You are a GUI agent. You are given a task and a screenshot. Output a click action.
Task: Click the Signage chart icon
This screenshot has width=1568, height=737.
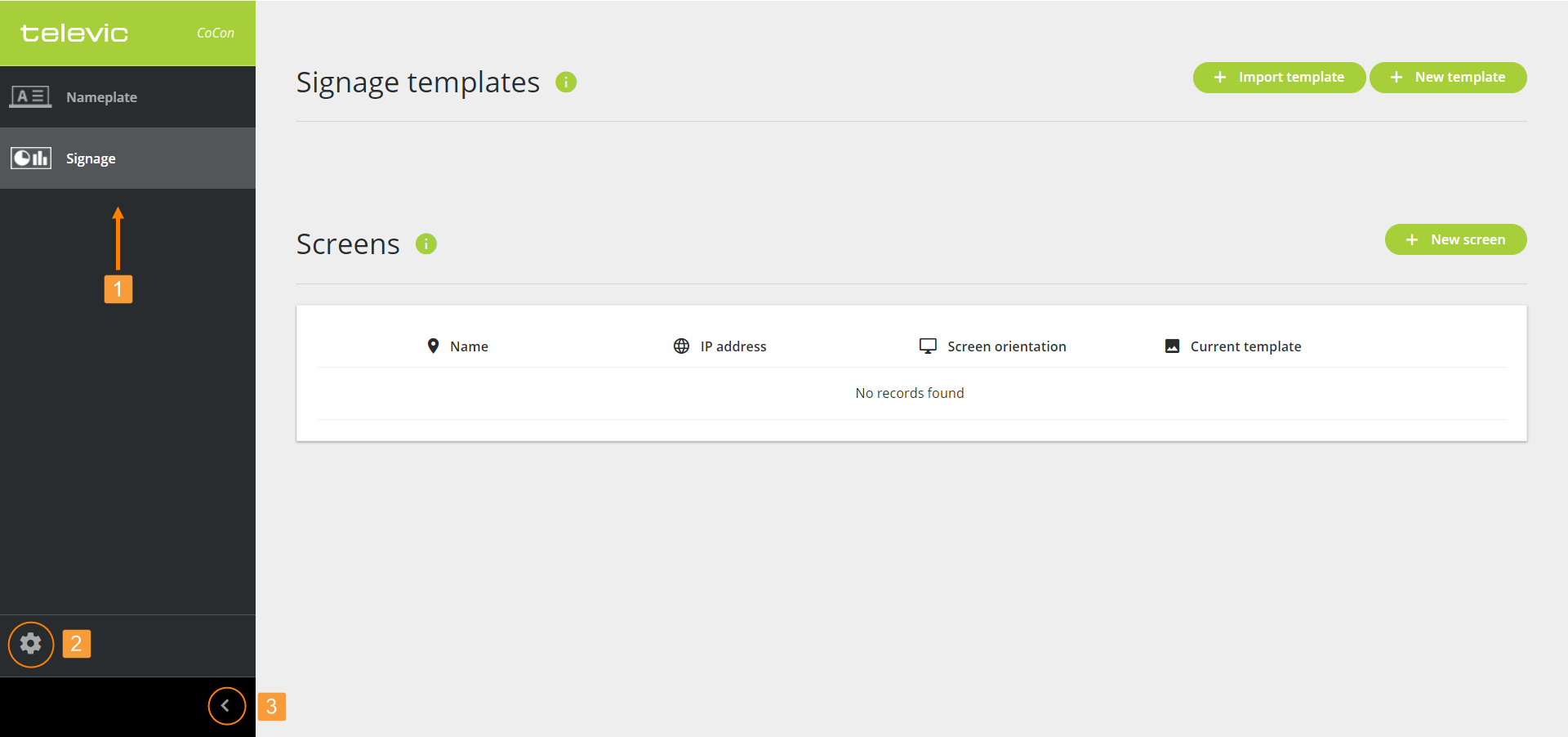[30, 159]
